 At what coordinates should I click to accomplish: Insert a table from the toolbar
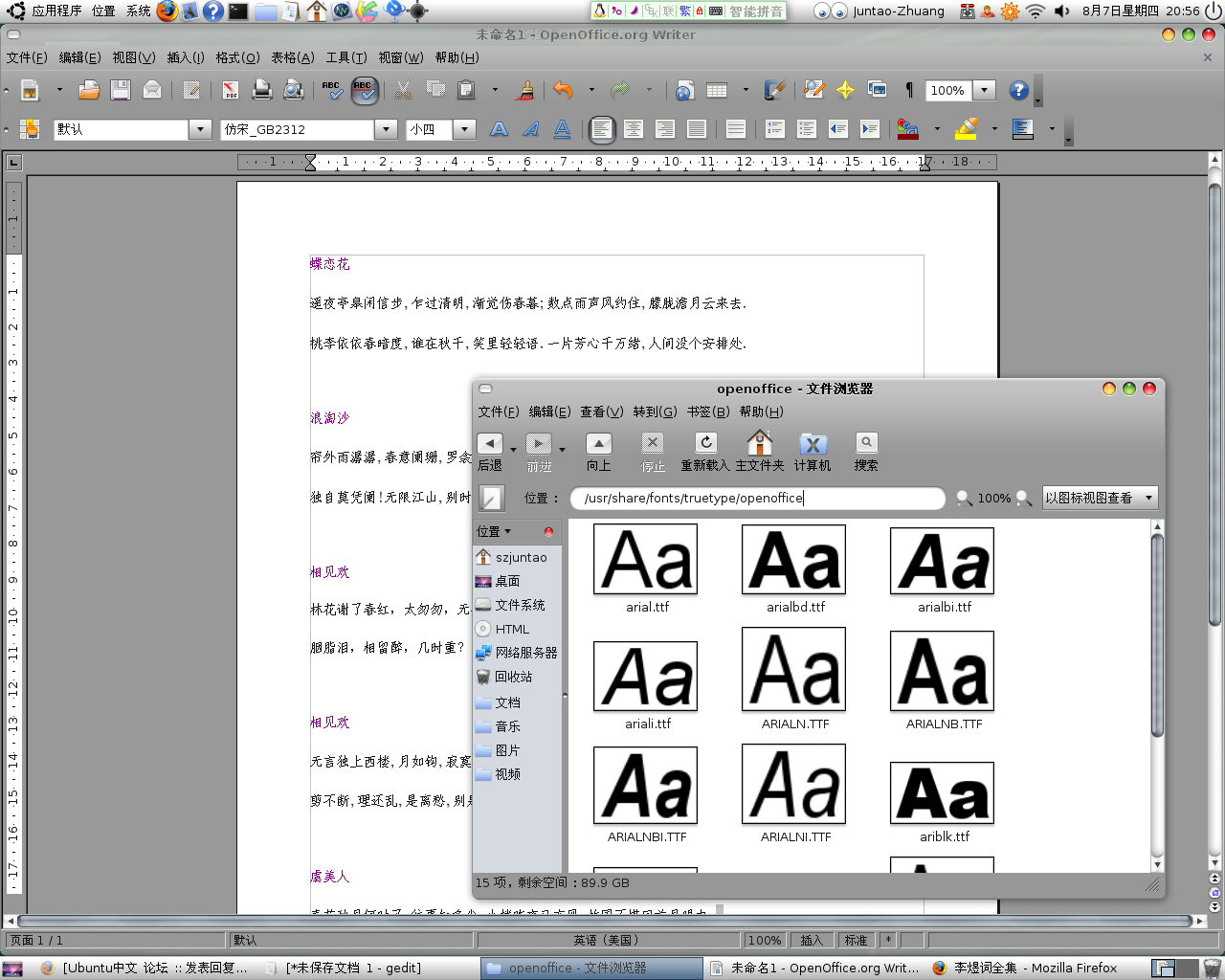coord(717,90)
